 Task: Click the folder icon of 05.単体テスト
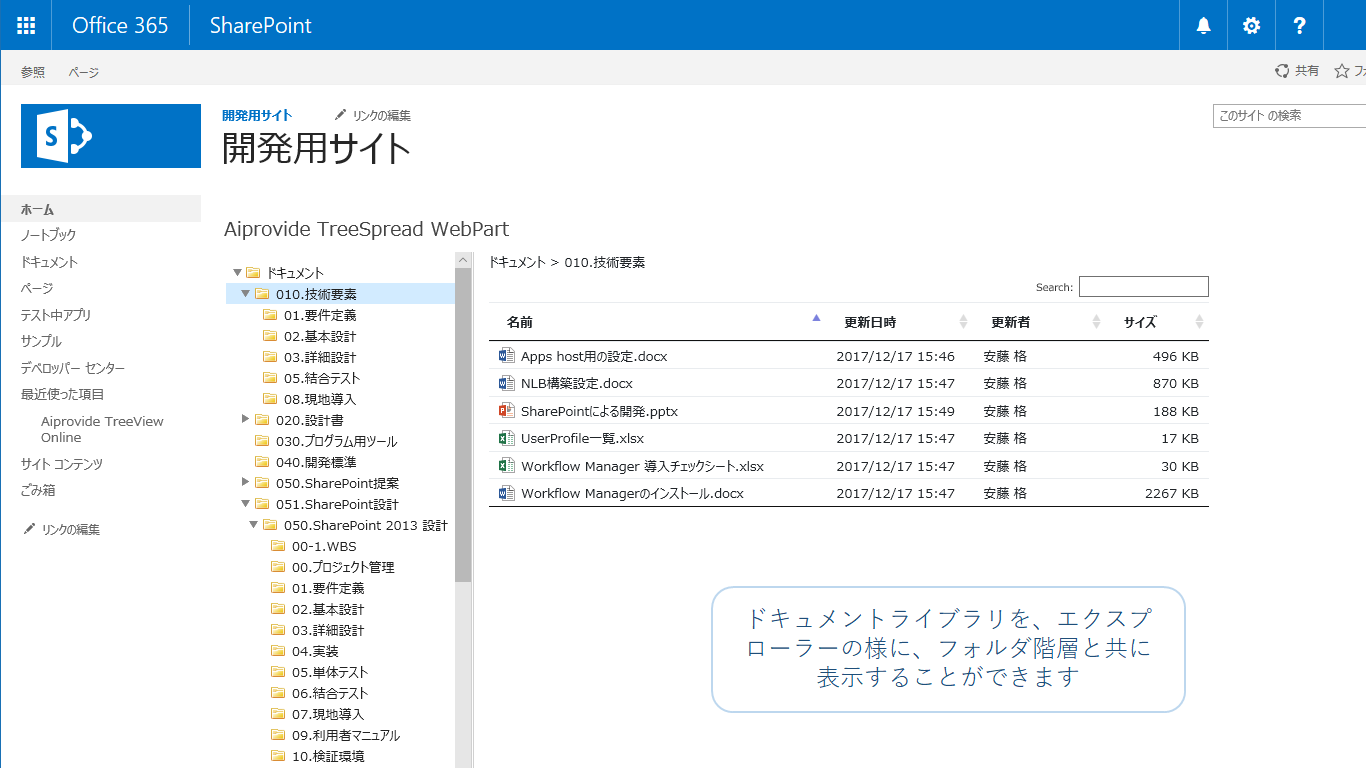tap(278, 672)
